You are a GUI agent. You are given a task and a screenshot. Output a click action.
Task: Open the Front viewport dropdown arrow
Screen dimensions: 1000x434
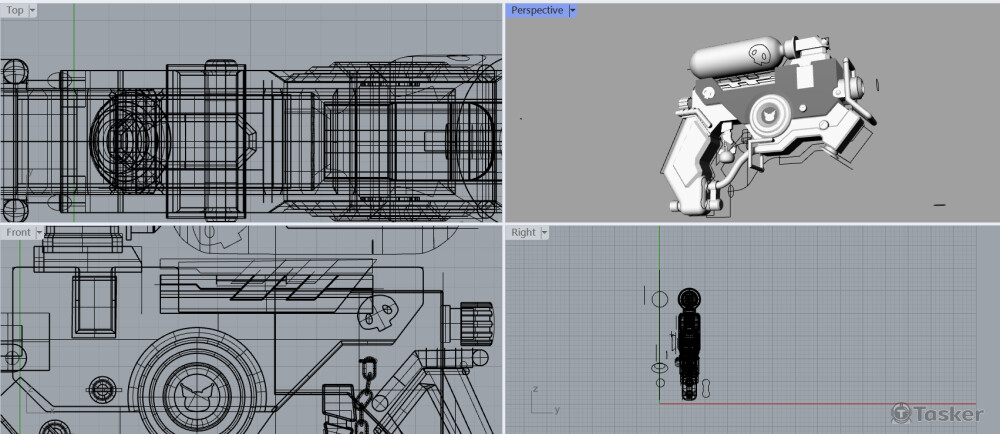click(39, 232)
